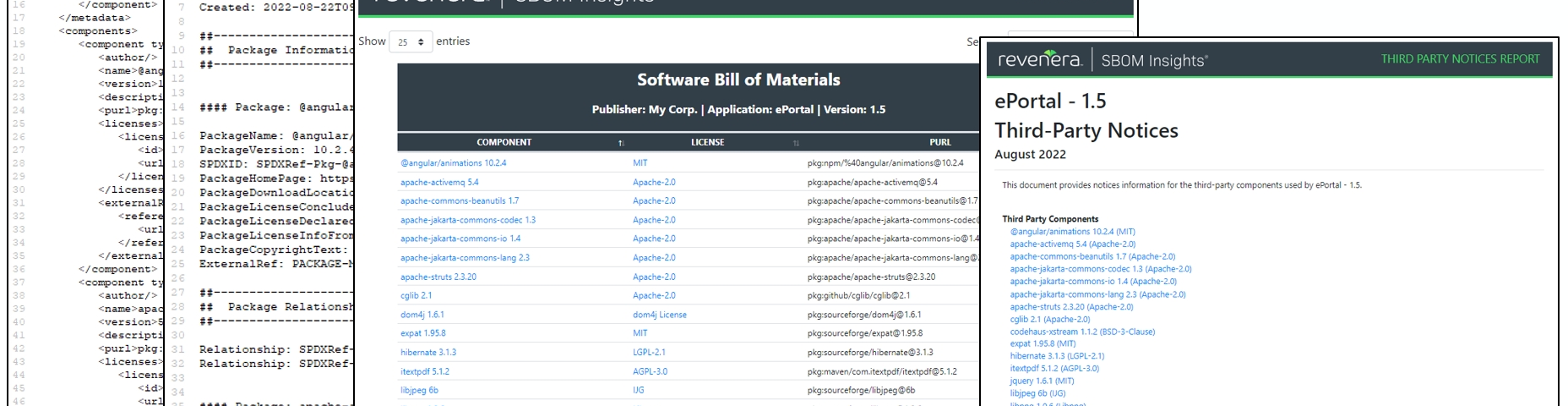Click PURL text pkg:apache/apache-struts@2.3.20

click(x=872, y=277)
